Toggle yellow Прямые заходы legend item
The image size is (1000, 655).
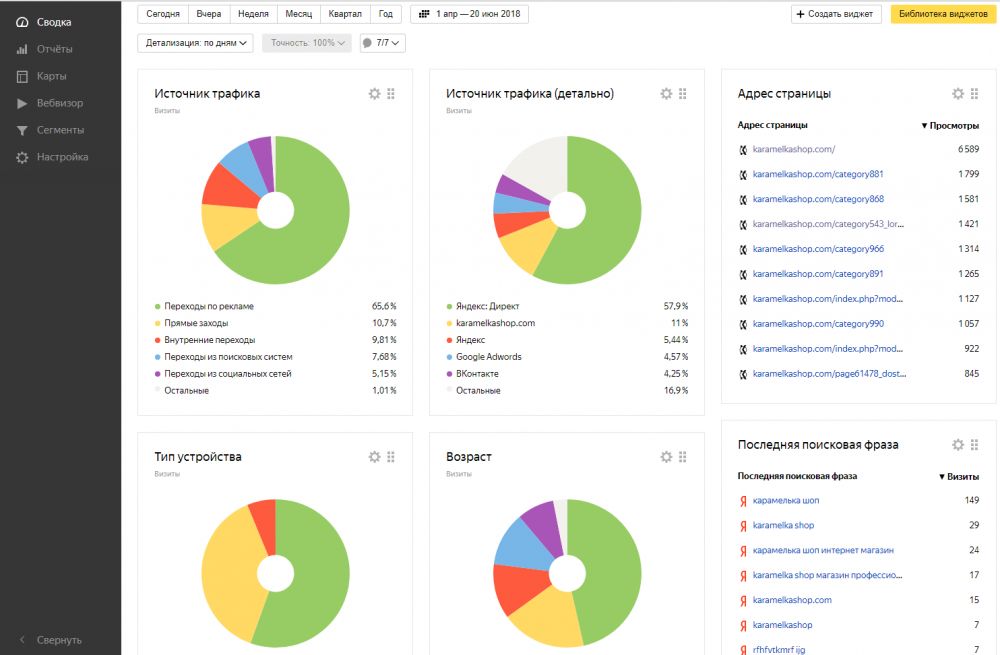pos(191,323)
